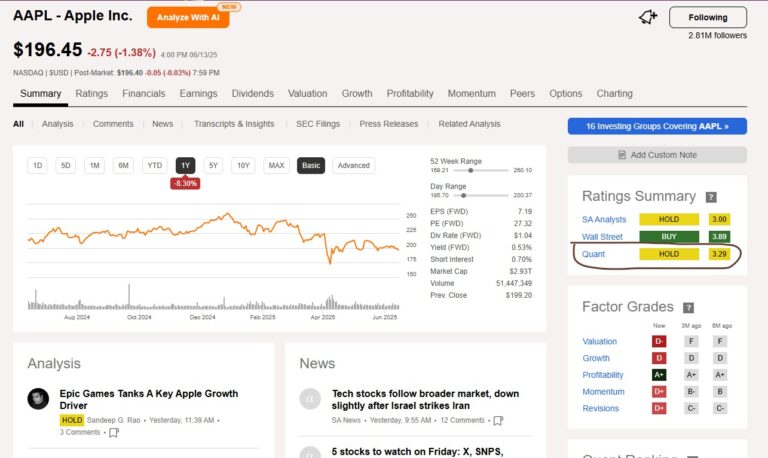The height and width of the screenshot is (458, 768).
Task: Click the alert bell icon near Following
Action: (648, 18)
